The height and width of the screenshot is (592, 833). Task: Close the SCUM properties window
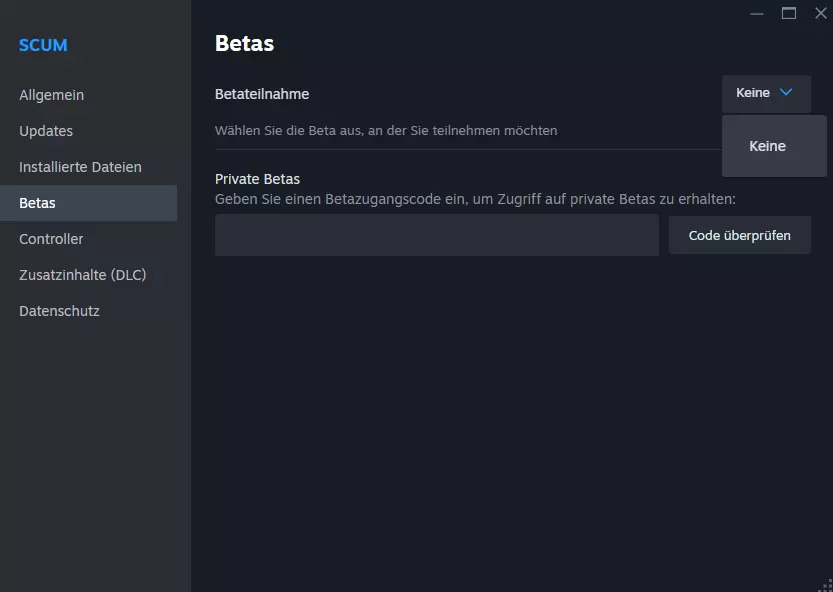821,13
